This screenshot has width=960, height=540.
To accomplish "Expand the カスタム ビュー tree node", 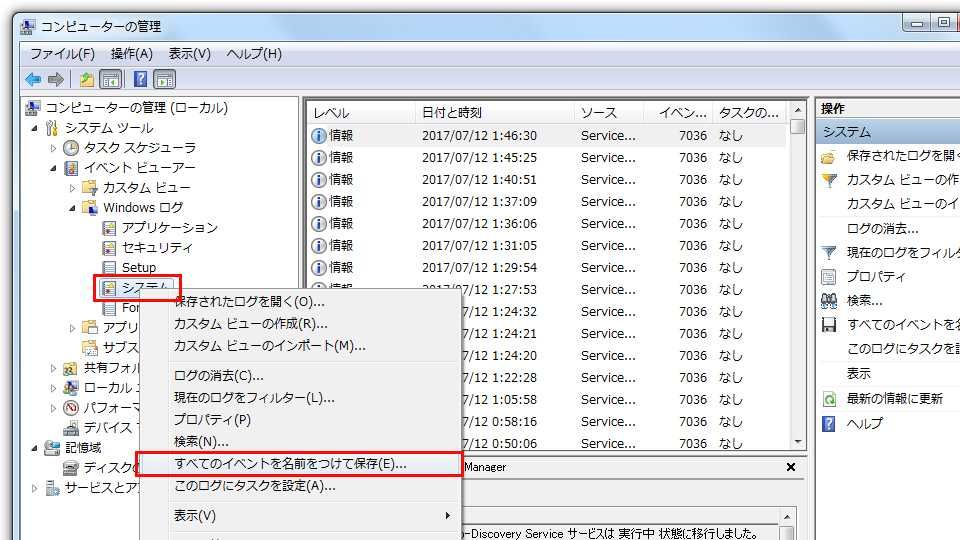I will pyautogui.click(x=73, y=188).
